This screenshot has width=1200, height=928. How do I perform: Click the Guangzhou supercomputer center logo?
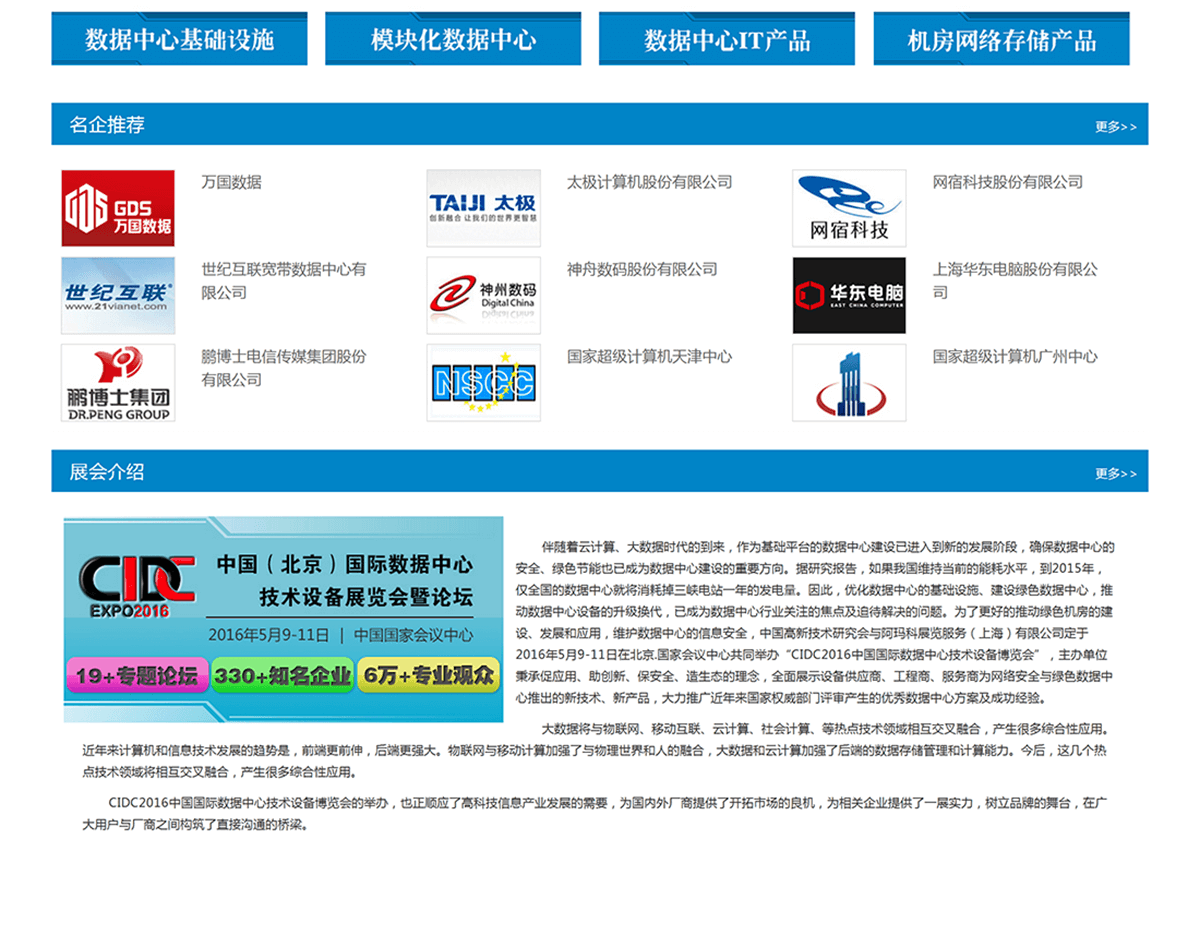point(849,383)
